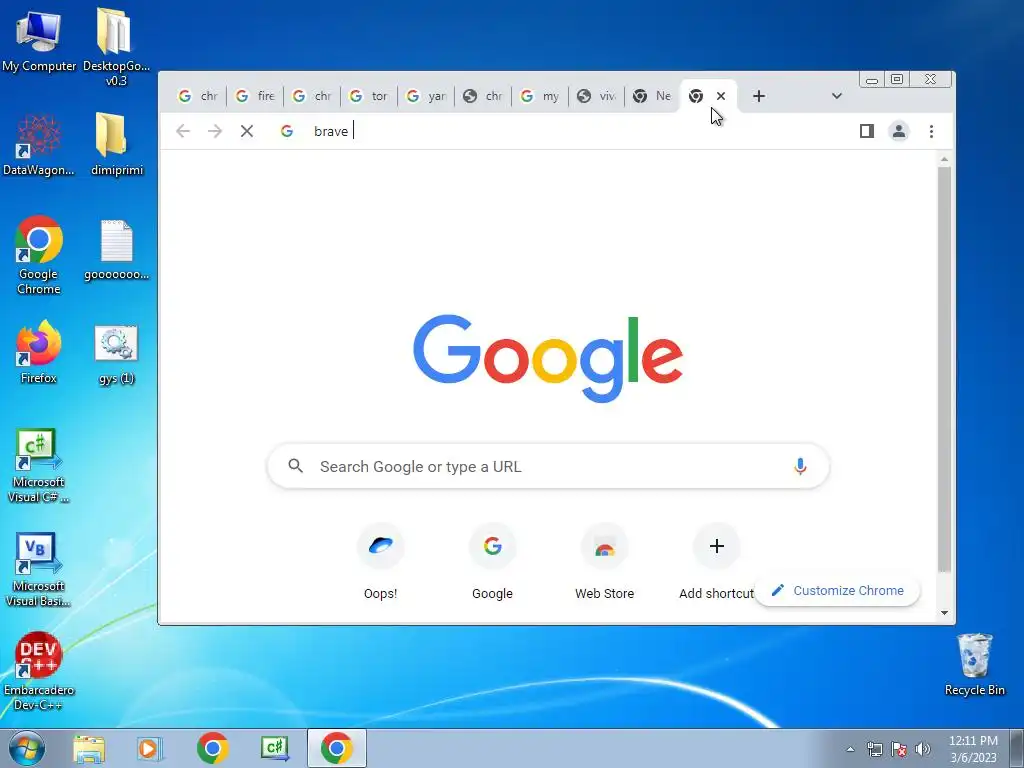Viewport: 1024px width, 768px height.
Task: Click the network tray icon
Action: [874, 749]
